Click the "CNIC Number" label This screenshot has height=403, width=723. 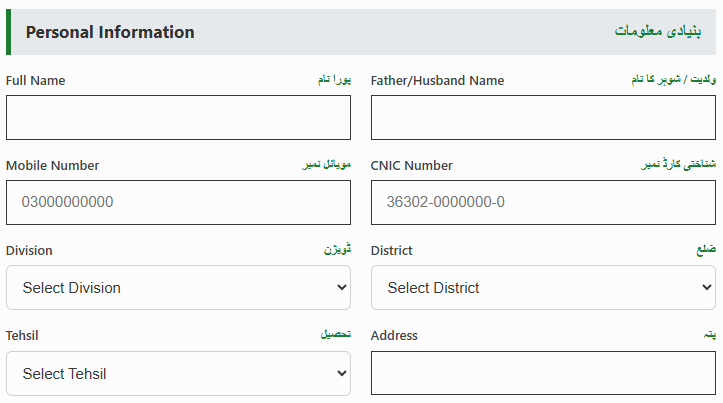[411, 165]
